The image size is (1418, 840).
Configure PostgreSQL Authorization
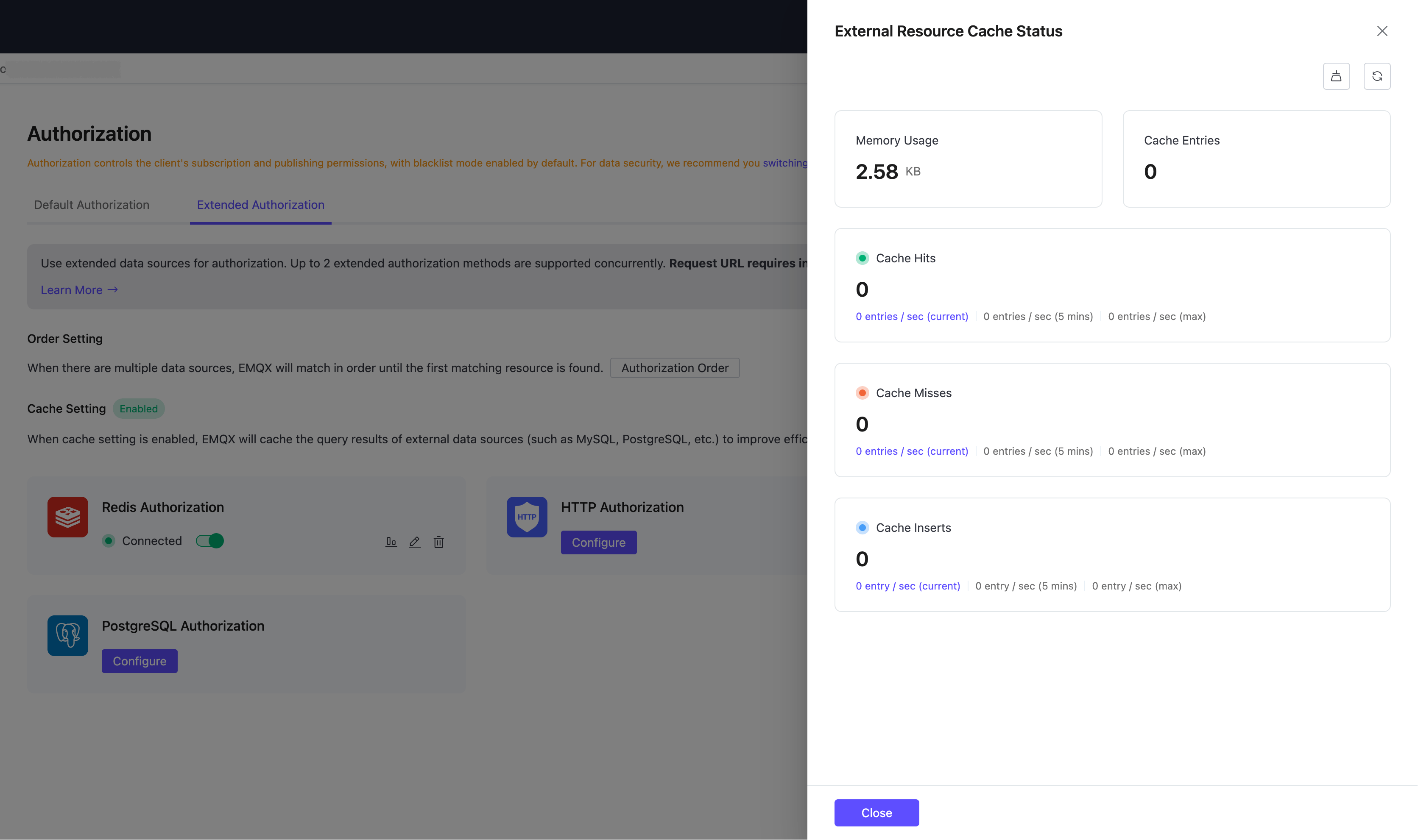tap(140, 661)
